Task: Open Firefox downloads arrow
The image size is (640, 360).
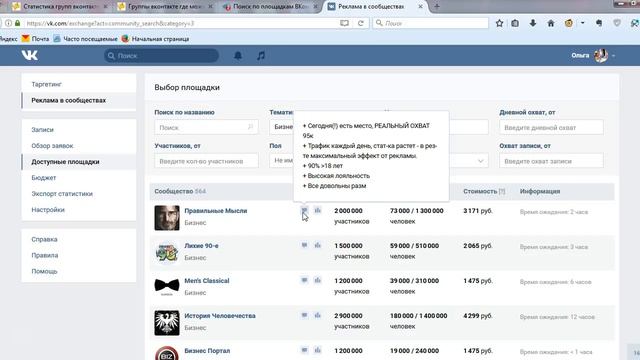Action: [533, 23]
